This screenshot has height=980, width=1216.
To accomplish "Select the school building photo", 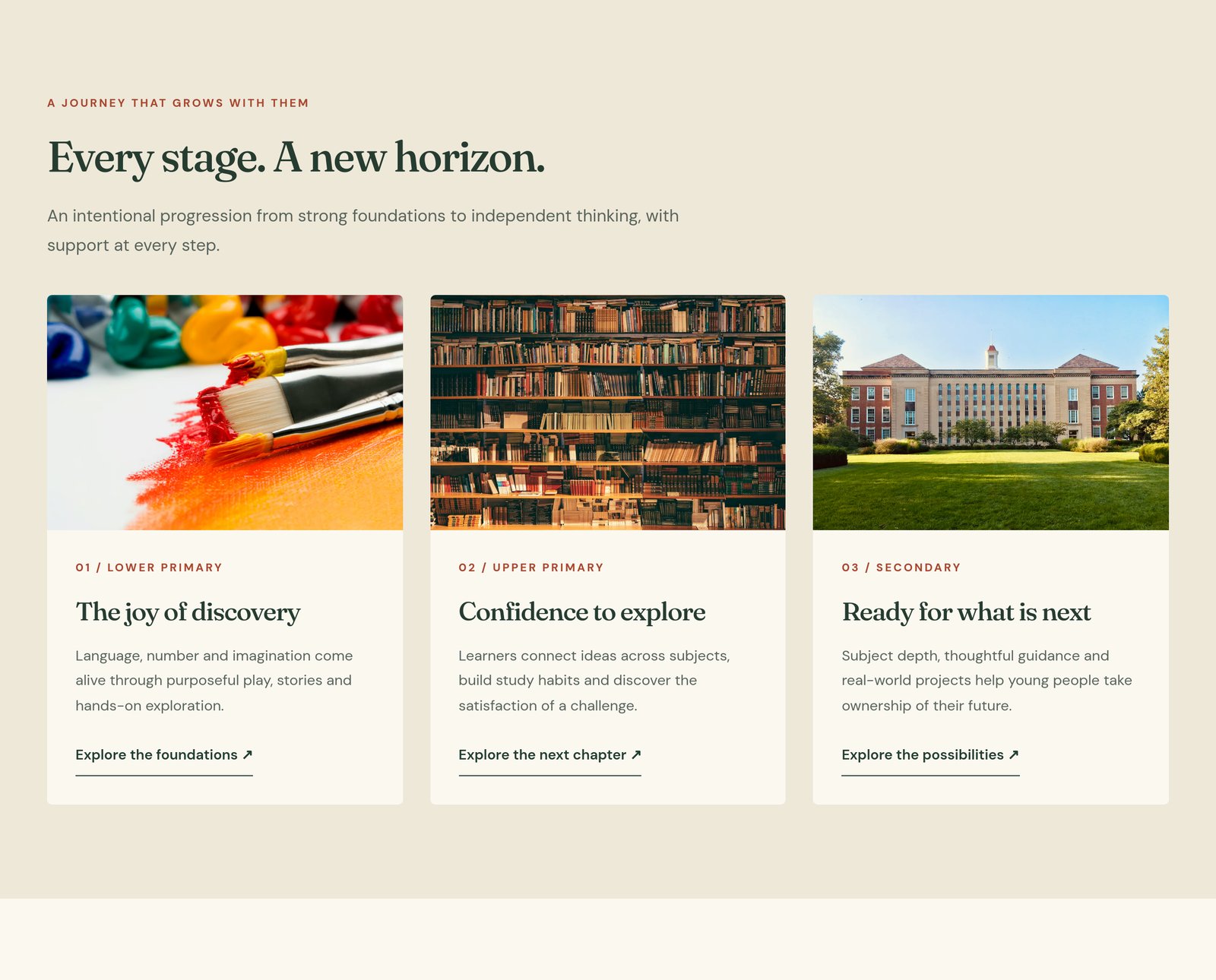I will [991, 413].
